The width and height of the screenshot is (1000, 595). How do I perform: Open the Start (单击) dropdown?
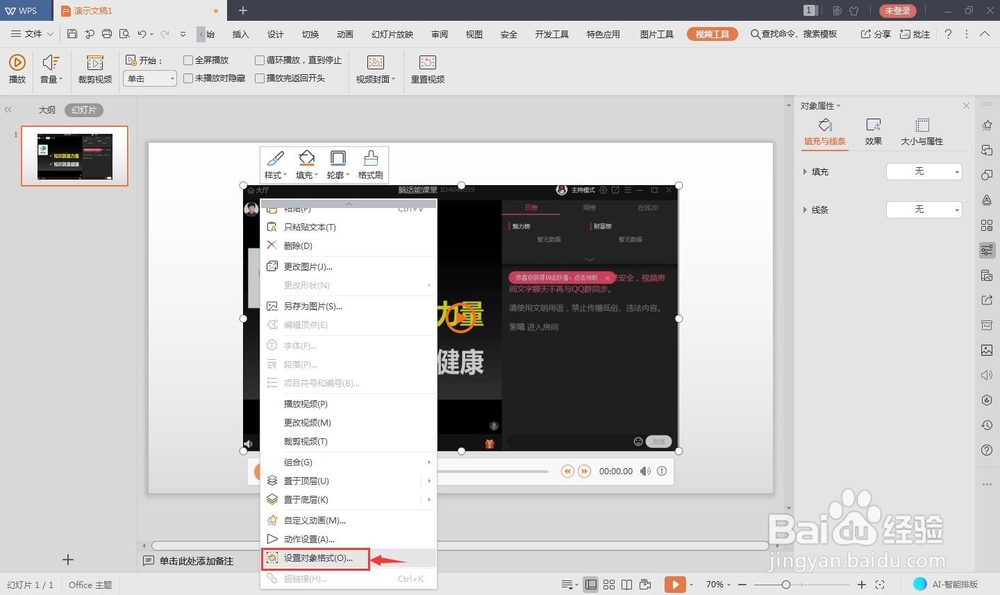[150, 78]
